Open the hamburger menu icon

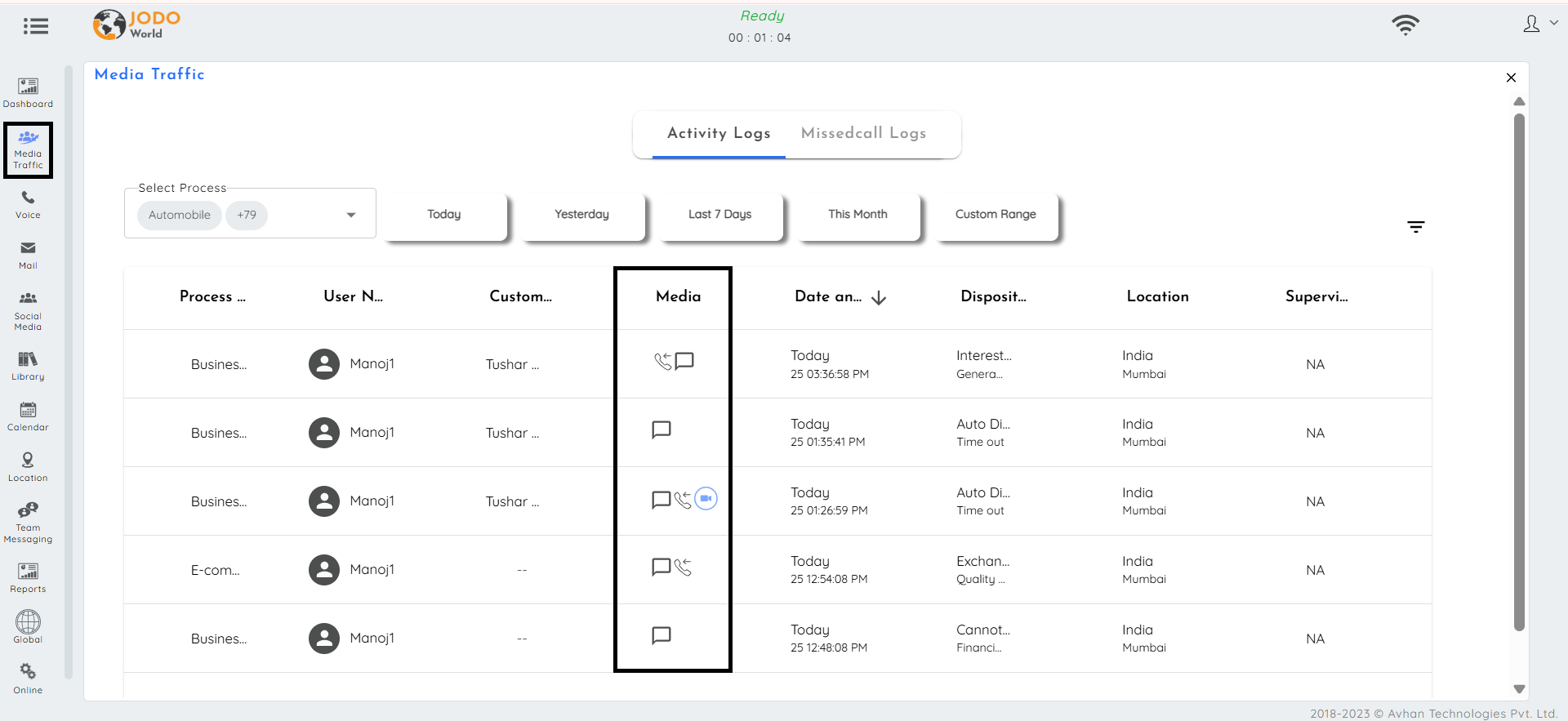(x=36, y=26)
